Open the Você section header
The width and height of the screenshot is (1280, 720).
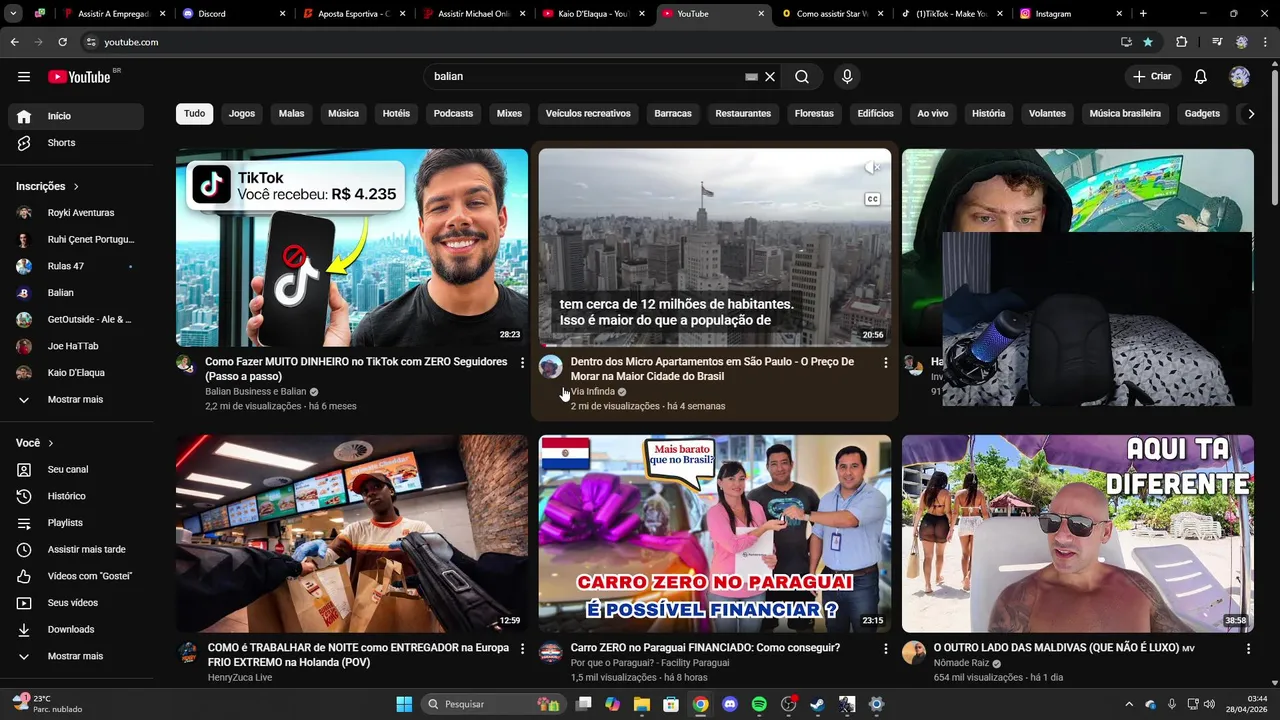coord(35,443)
